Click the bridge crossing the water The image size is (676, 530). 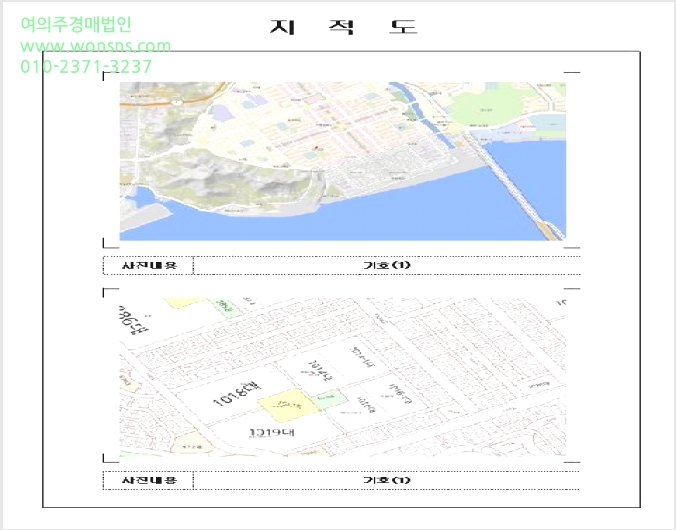click(x=515, y=185)
